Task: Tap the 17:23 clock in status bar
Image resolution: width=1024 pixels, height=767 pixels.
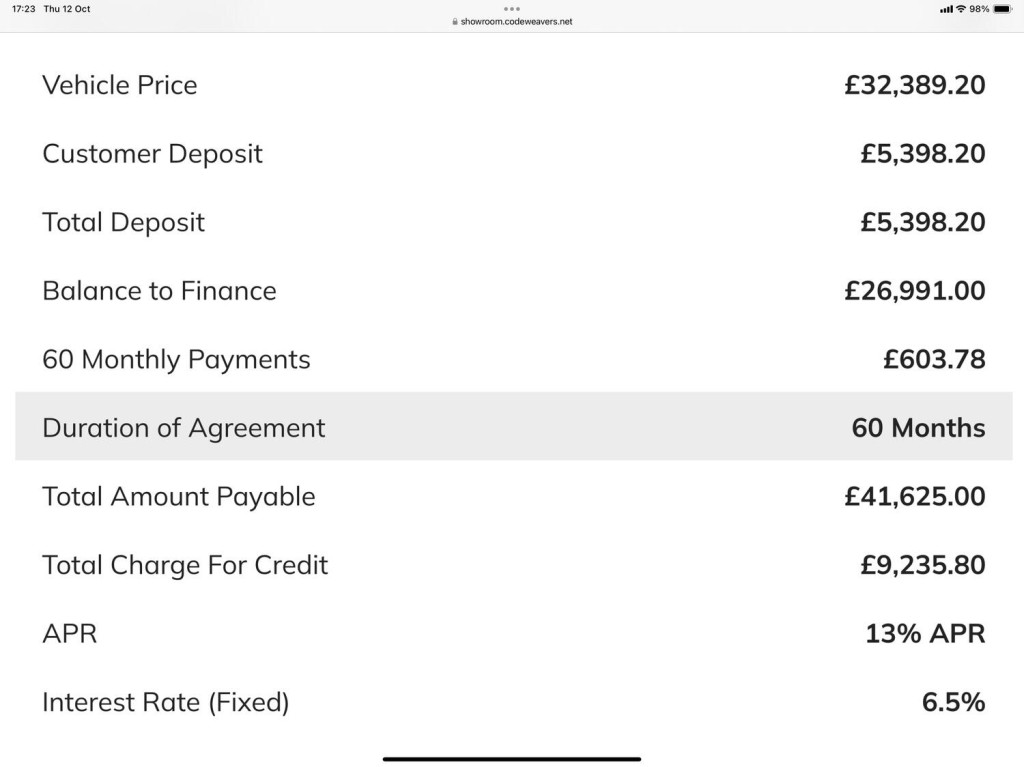Action: click(x=24, y=9)
